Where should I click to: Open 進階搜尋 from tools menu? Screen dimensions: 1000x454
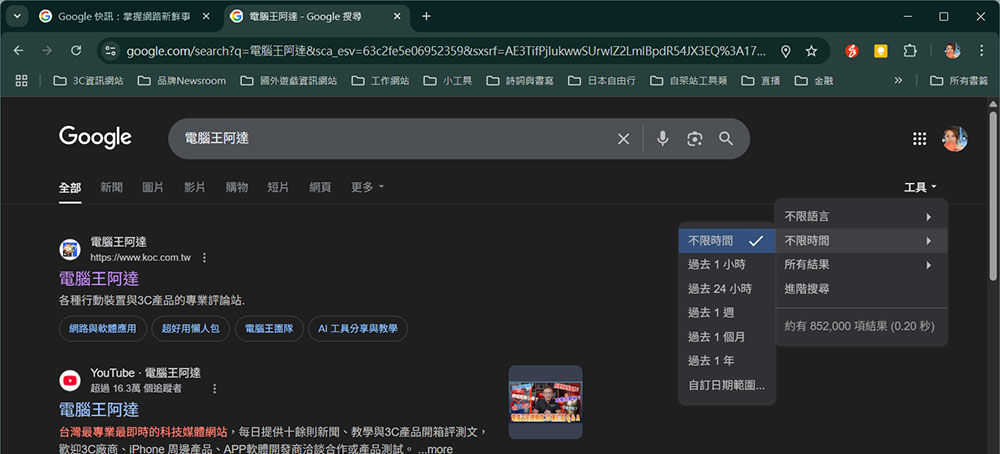point(861,289)
